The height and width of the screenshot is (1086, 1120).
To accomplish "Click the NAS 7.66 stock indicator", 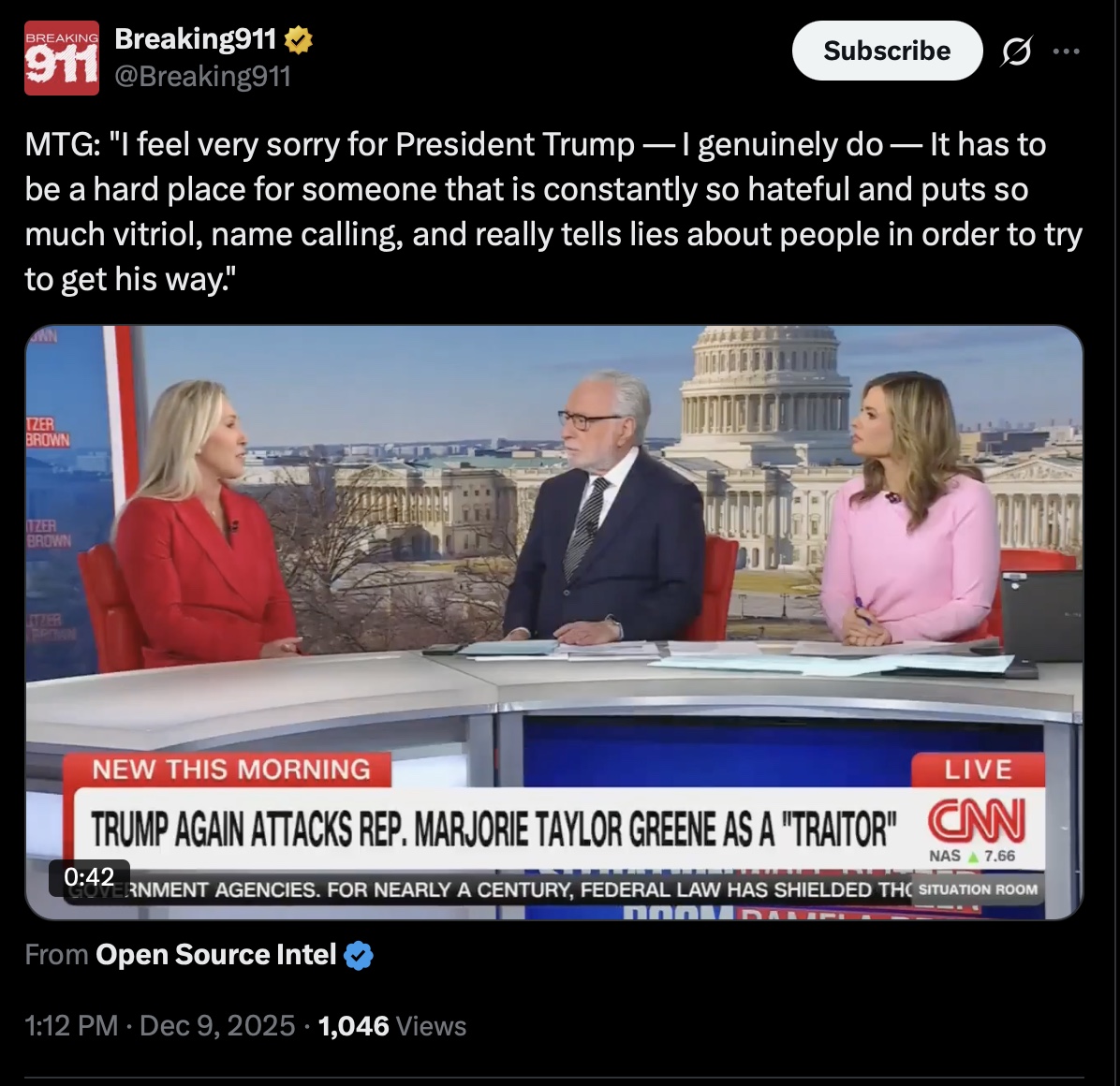I will coord(972,856).
